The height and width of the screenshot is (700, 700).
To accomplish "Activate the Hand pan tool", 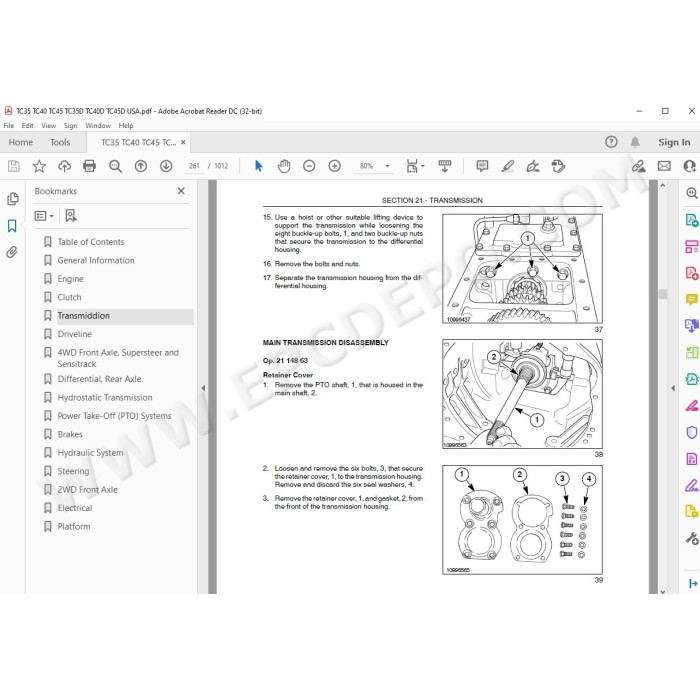I will (283, 166).
